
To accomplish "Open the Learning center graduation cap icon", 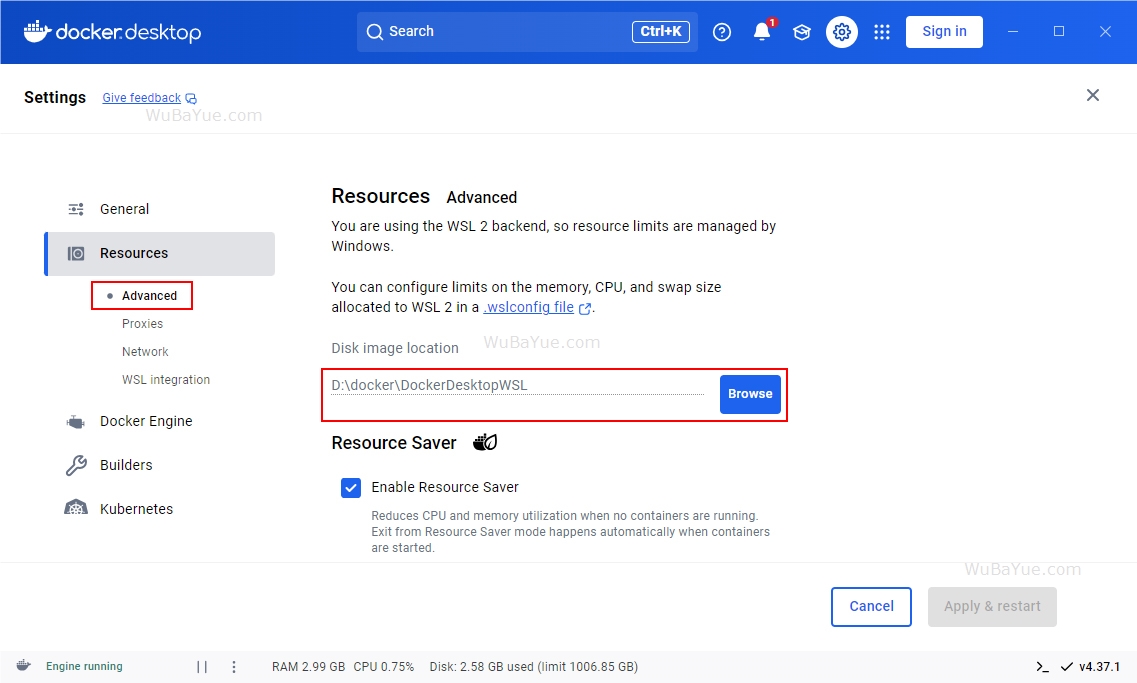I will click(801, 32).
